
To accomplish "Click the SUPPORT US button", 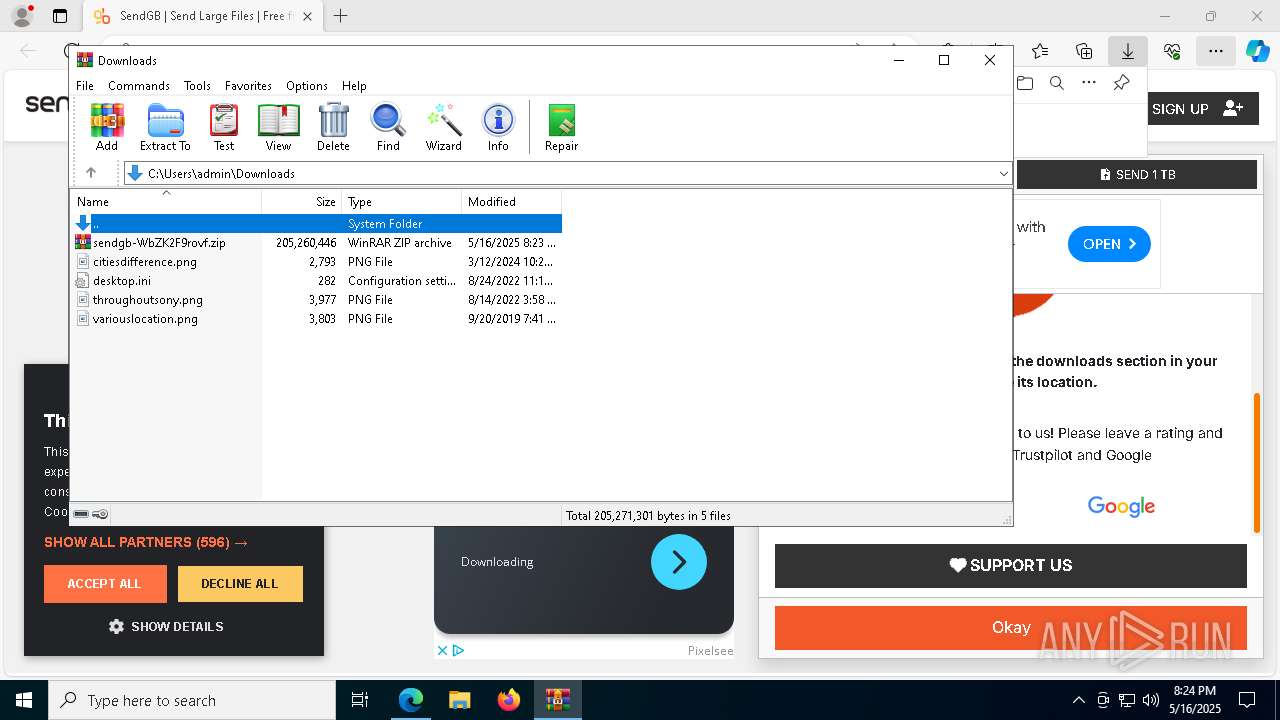I will click(x=1011, y=565).
